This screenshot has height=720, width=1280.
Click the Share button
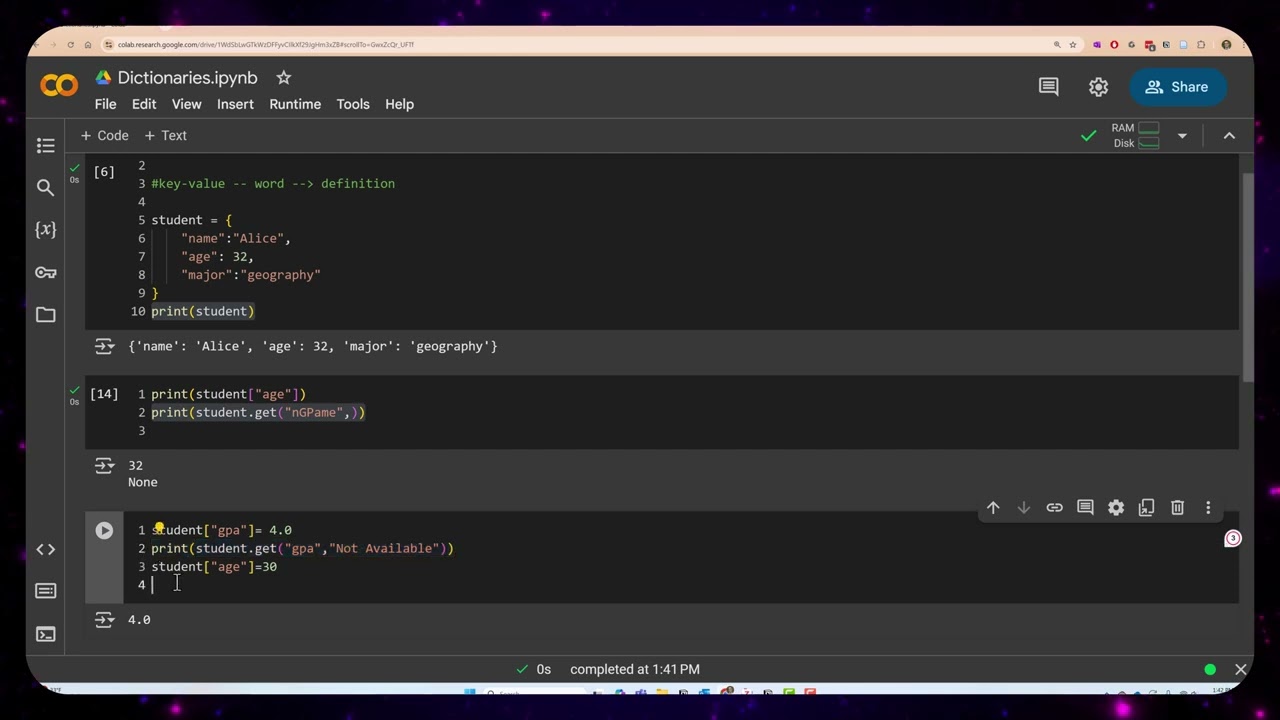[1178, 87]
